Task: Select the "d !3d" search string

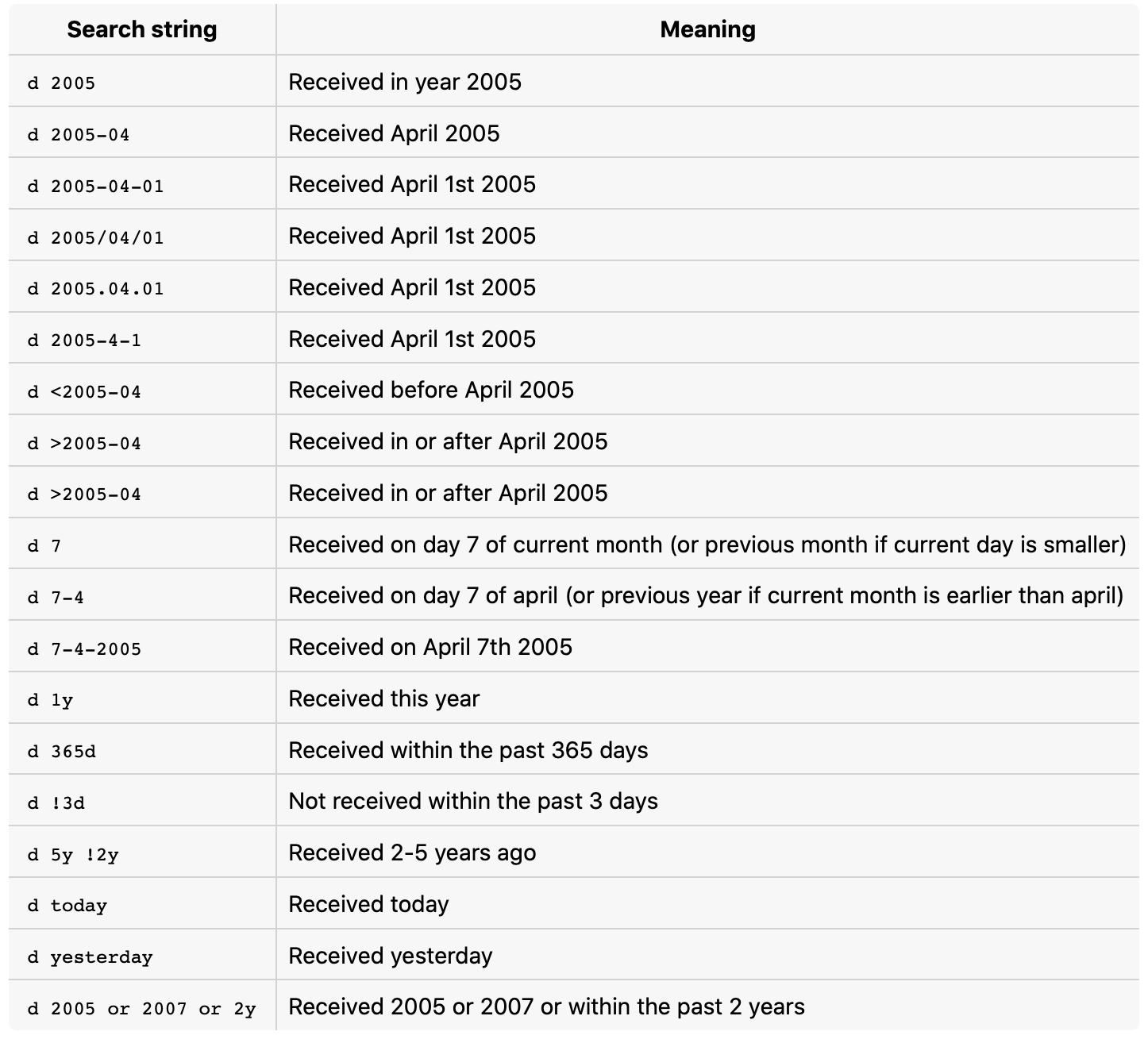Action: tap(56, 803)
